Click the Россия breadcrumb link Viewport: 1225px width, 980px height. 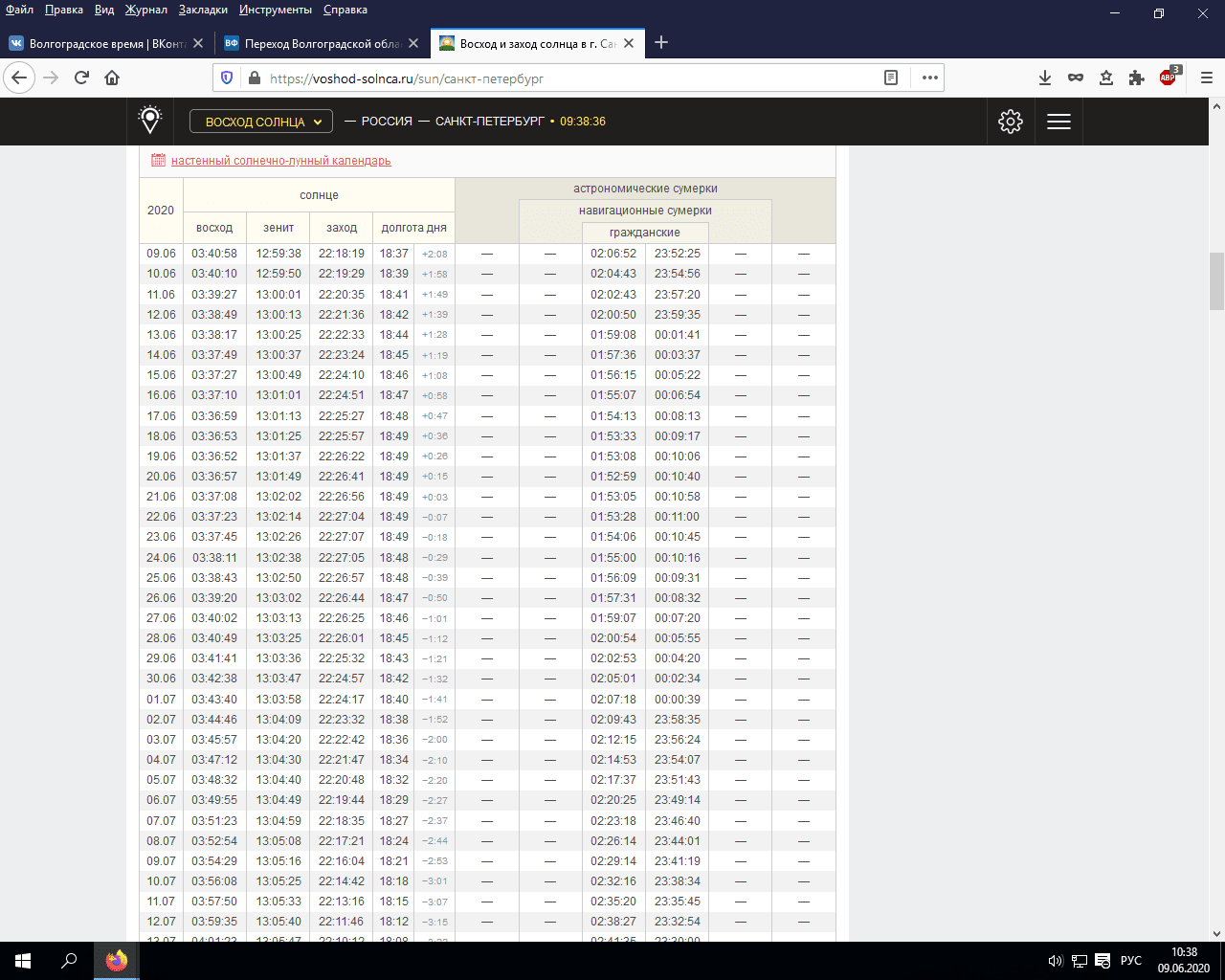(387, 122)
